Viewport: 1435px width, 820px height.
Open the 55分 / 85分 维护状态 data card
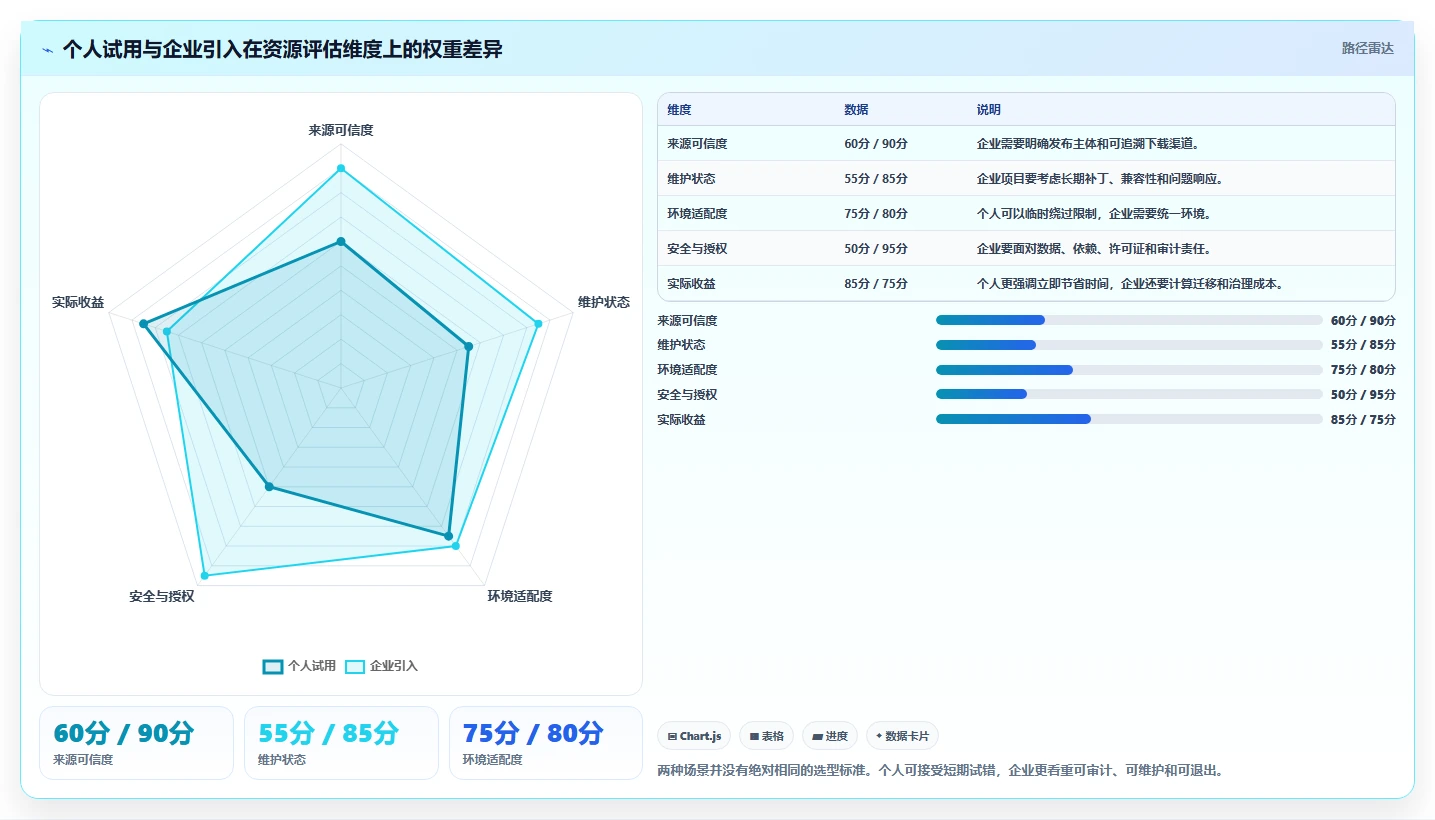[x=341, y=743]
